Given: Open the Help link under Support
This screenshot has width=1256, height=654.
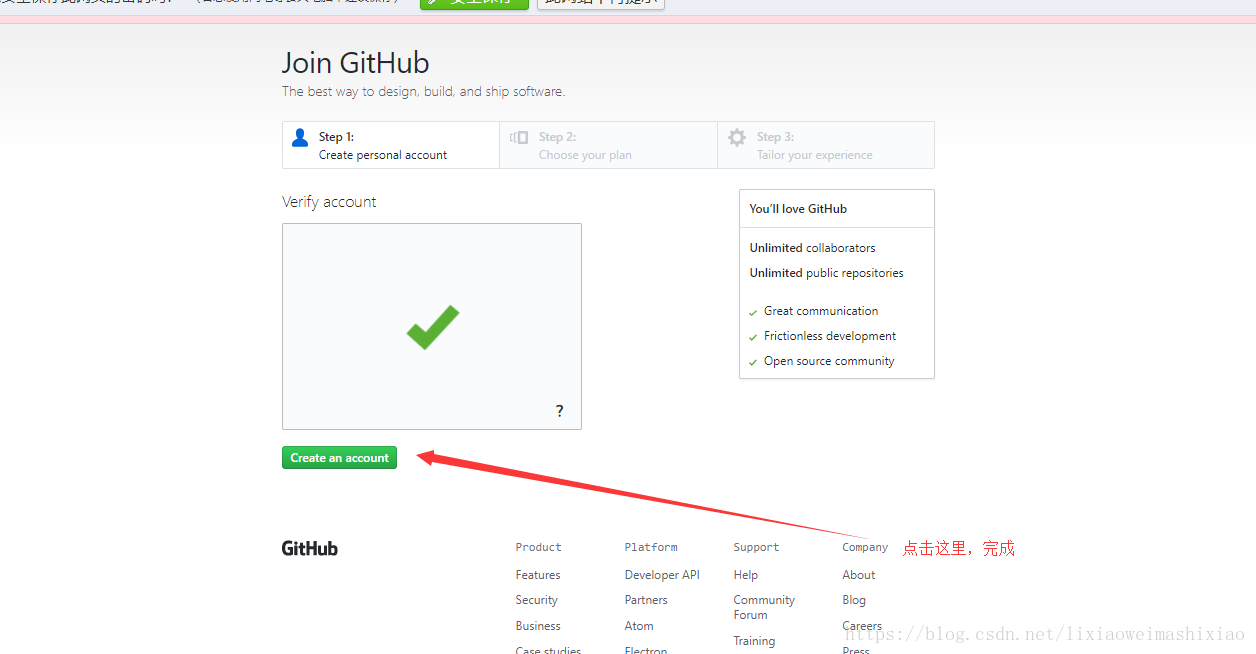Looking at the screenshot, I should coord(746,575).
